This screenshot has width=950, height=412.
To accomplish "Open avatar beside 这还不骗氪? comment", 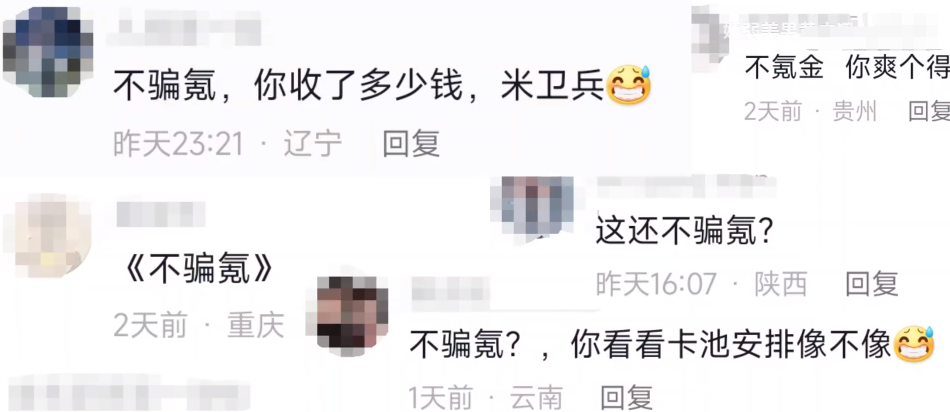I will click(x=538, y=207).
